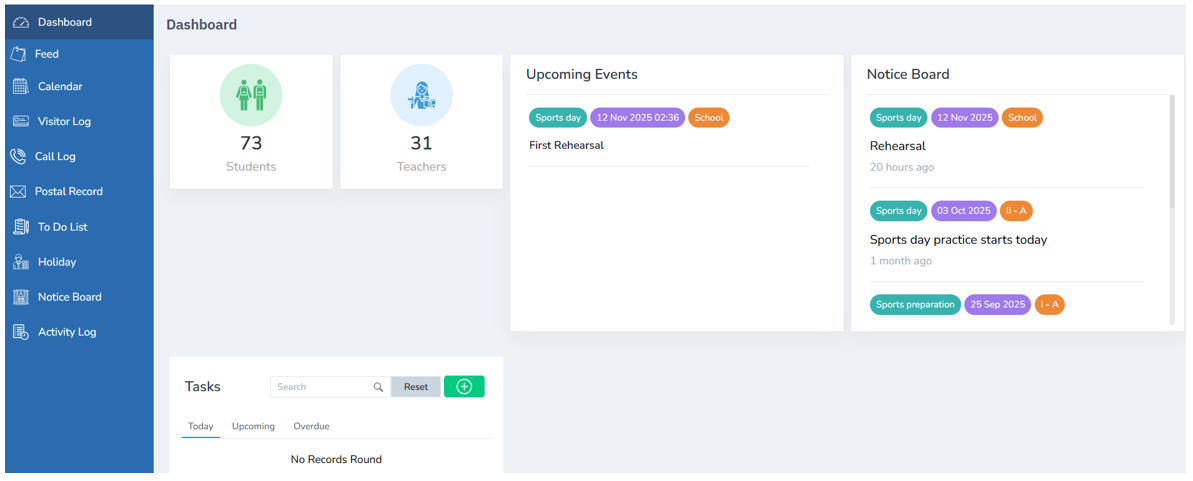Click the Sports preparation tag

[x=915, y=304]
